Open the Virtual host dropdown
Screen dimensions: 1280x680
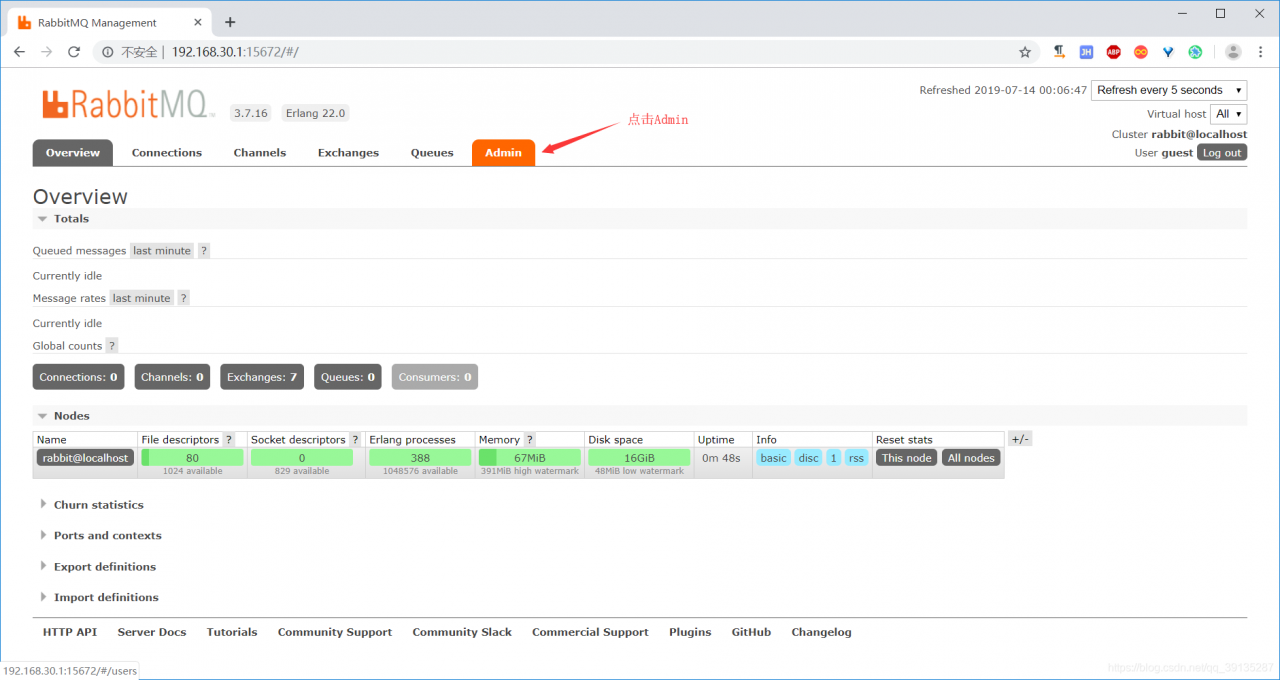(1228, 114)
